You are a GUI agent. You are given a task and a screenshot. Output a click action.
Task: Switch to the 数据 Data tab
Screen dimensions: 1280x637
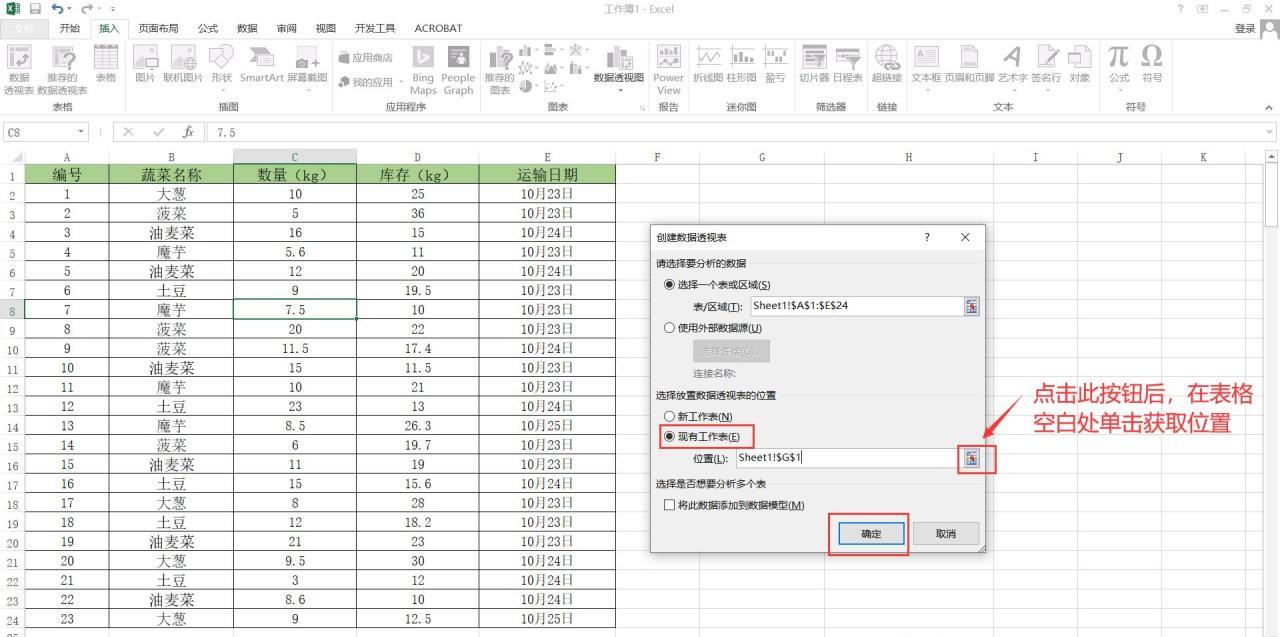[x=247, y=28]
